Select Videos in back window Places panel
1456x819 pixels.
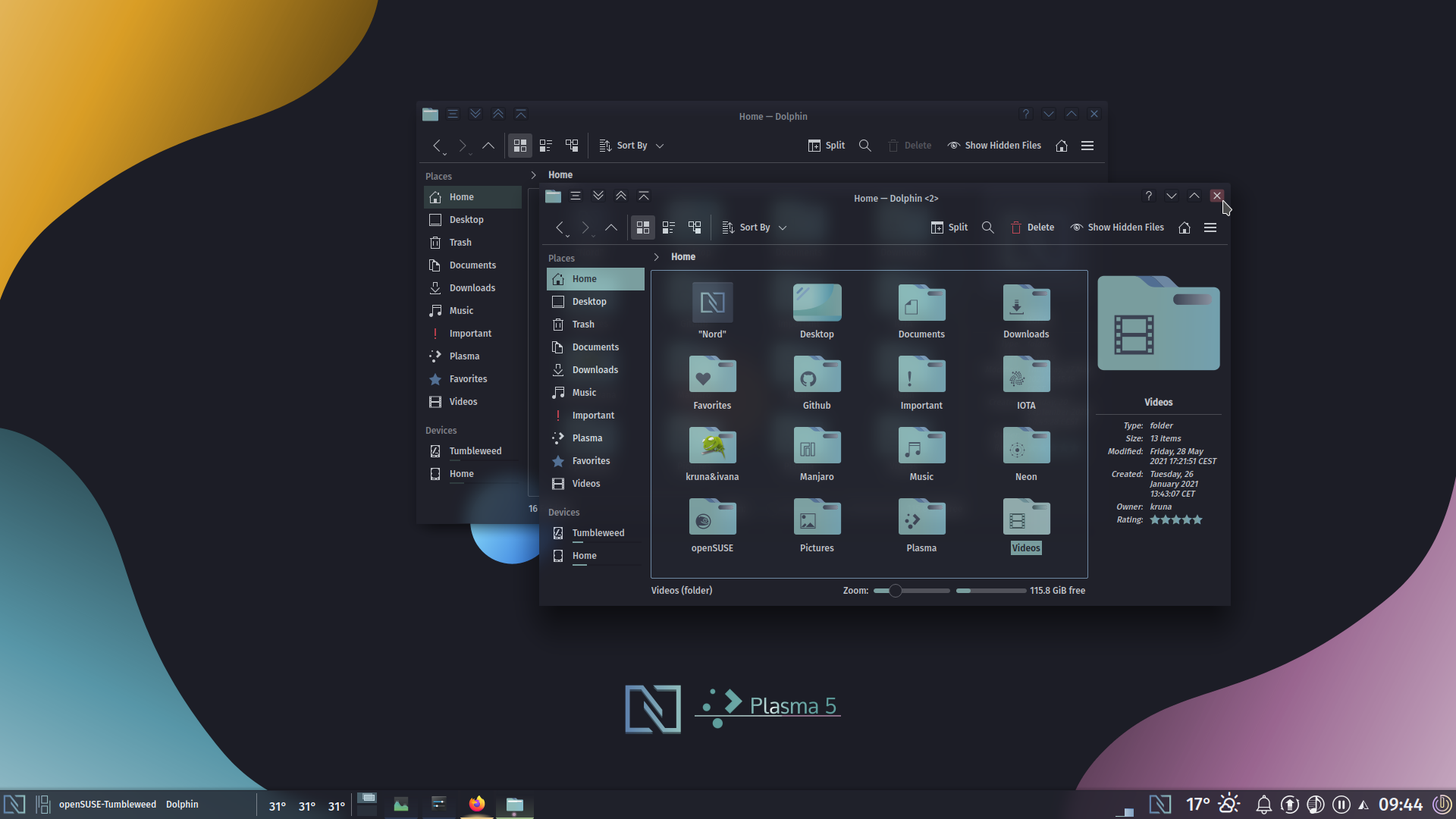pyautogui.click(x=472, y=402)
